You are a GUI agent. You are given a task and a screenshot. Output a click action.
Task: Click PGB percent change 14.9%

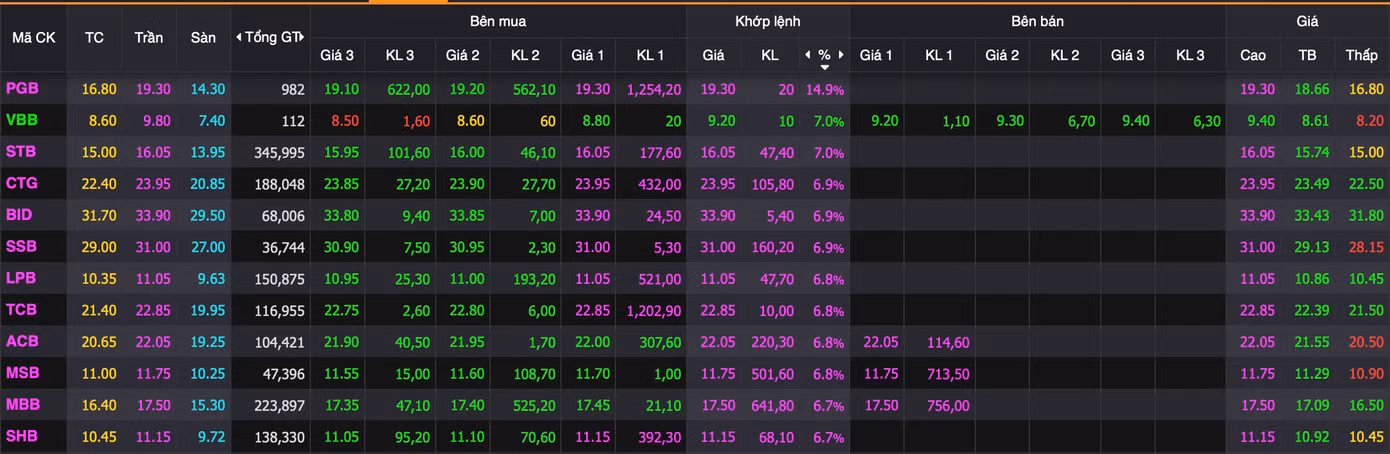click(x=825, y=90)
